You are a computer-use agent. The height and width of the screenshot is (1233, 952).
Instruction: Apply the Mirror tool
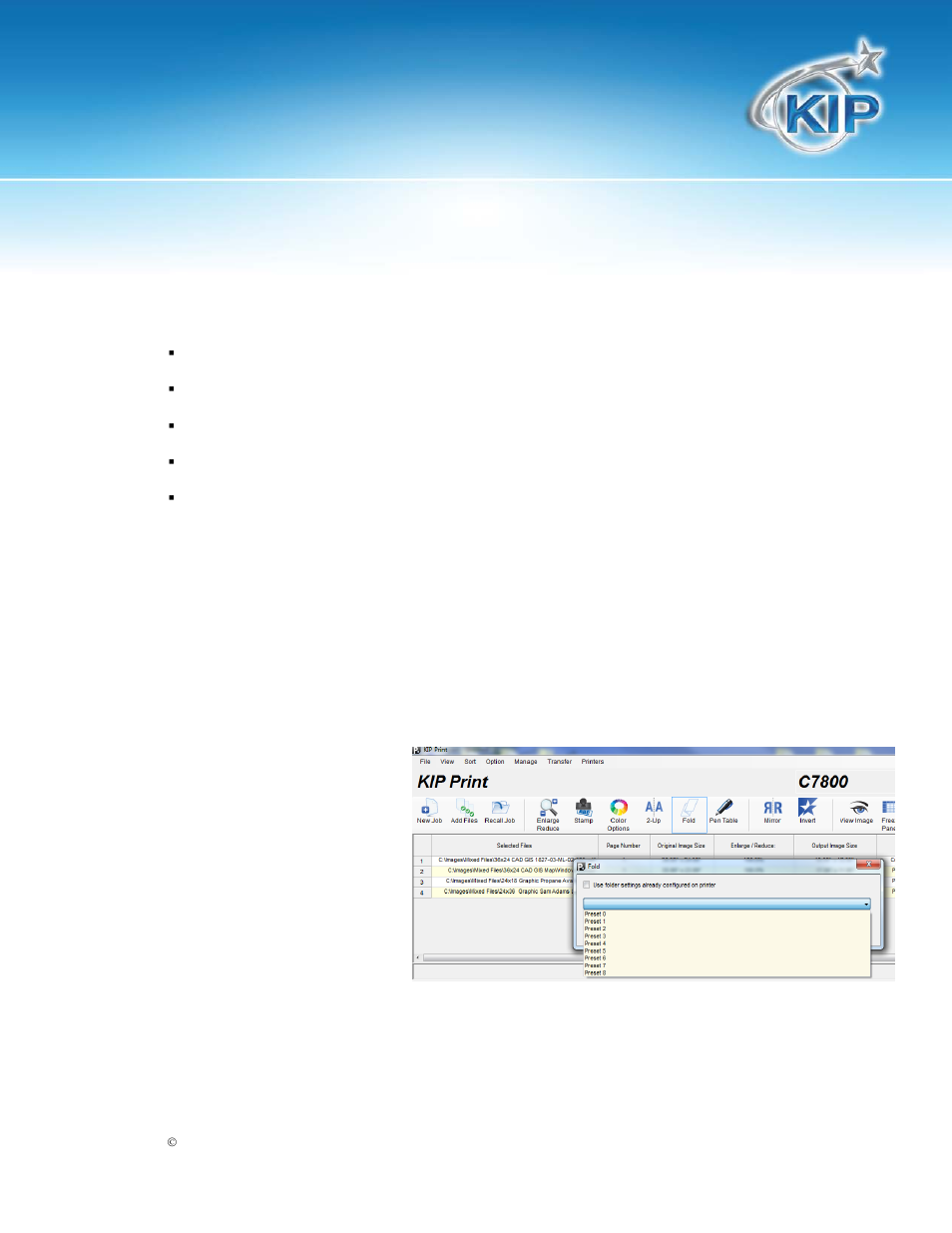772,812
